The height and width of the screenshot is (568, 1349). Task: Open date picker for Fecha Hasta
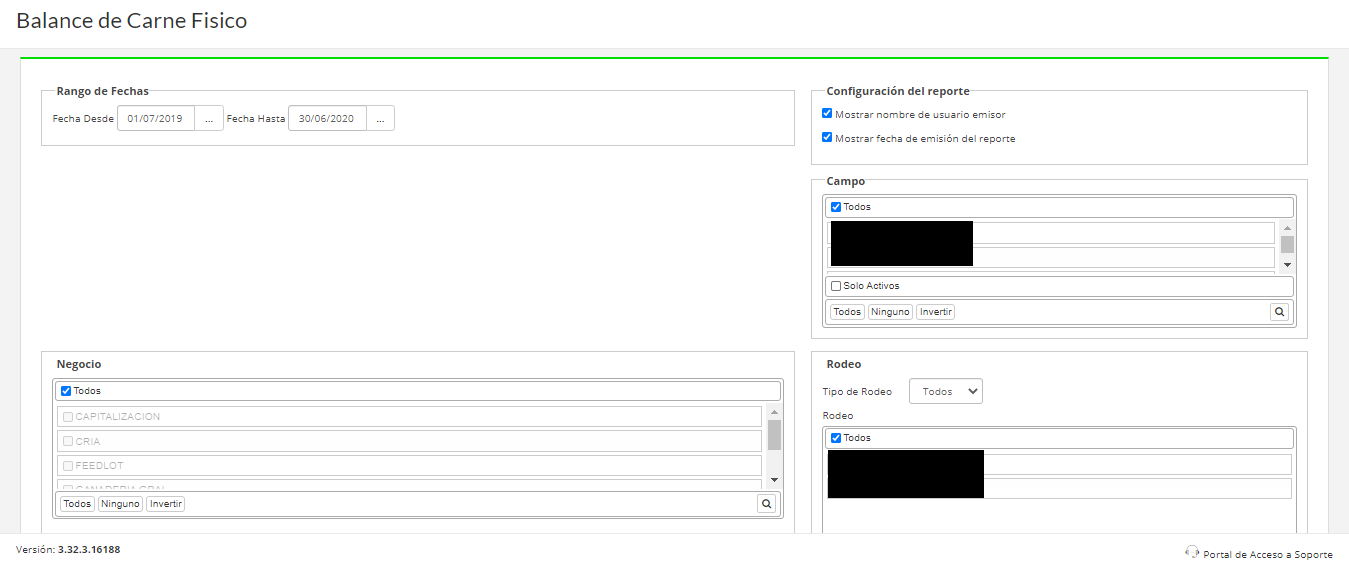(380, 118)
